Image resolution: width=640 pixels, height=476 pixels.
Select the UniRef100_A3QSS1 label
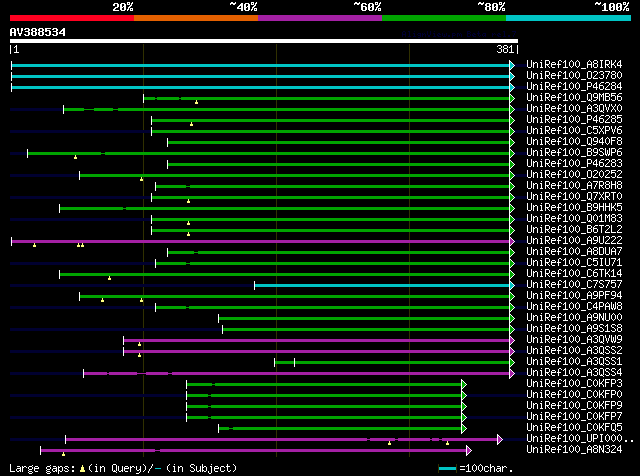574,362
